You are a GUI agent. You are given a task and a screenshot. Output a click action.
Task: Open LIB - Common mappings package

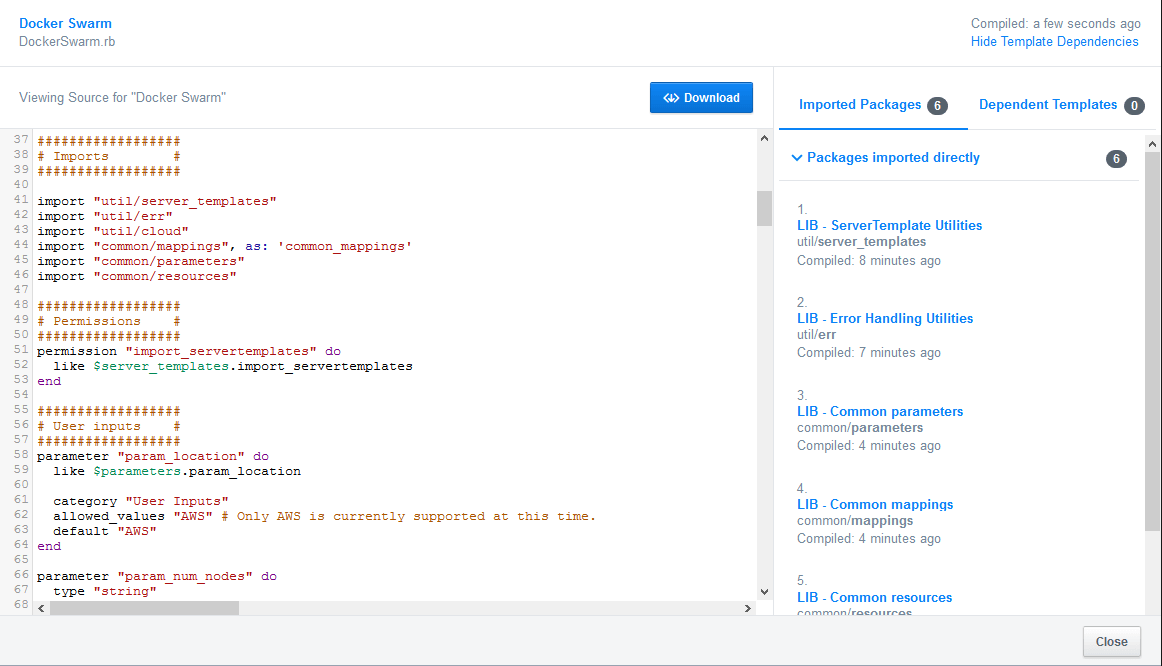coord(875,505)
